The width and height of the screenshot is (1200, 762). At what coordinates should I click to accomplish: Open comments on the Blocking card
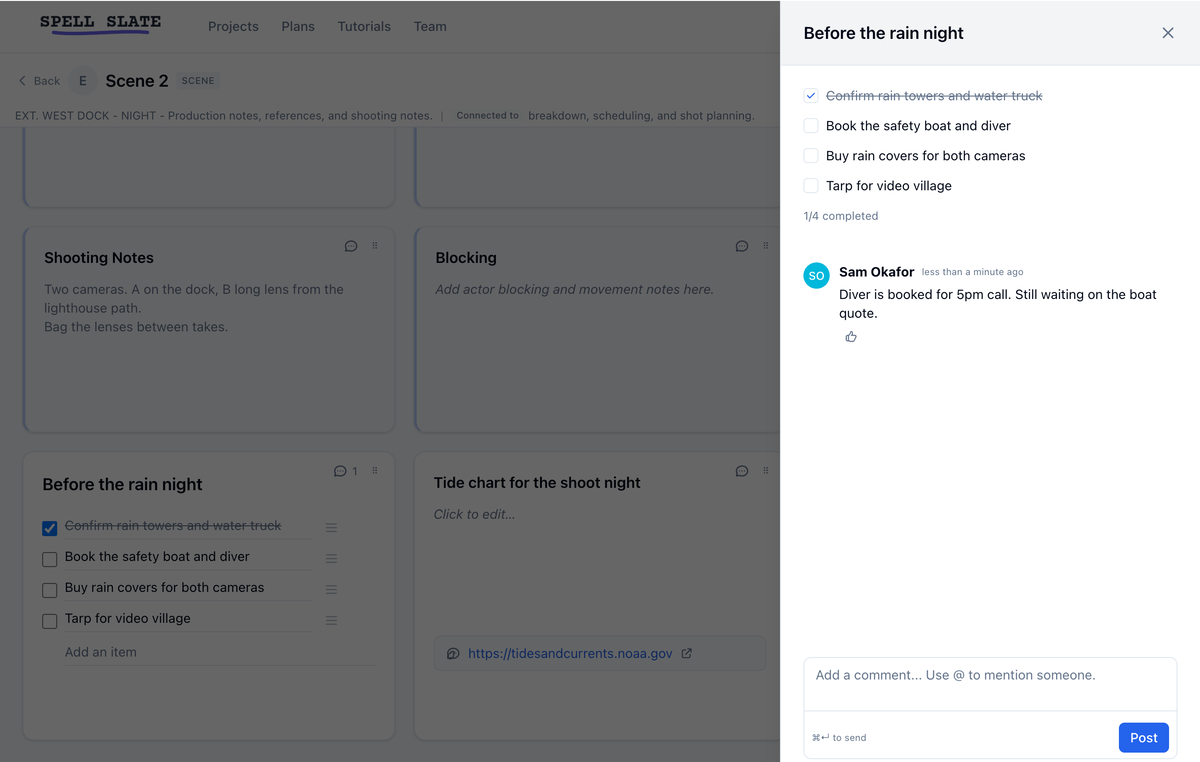[x=742, y=246]
